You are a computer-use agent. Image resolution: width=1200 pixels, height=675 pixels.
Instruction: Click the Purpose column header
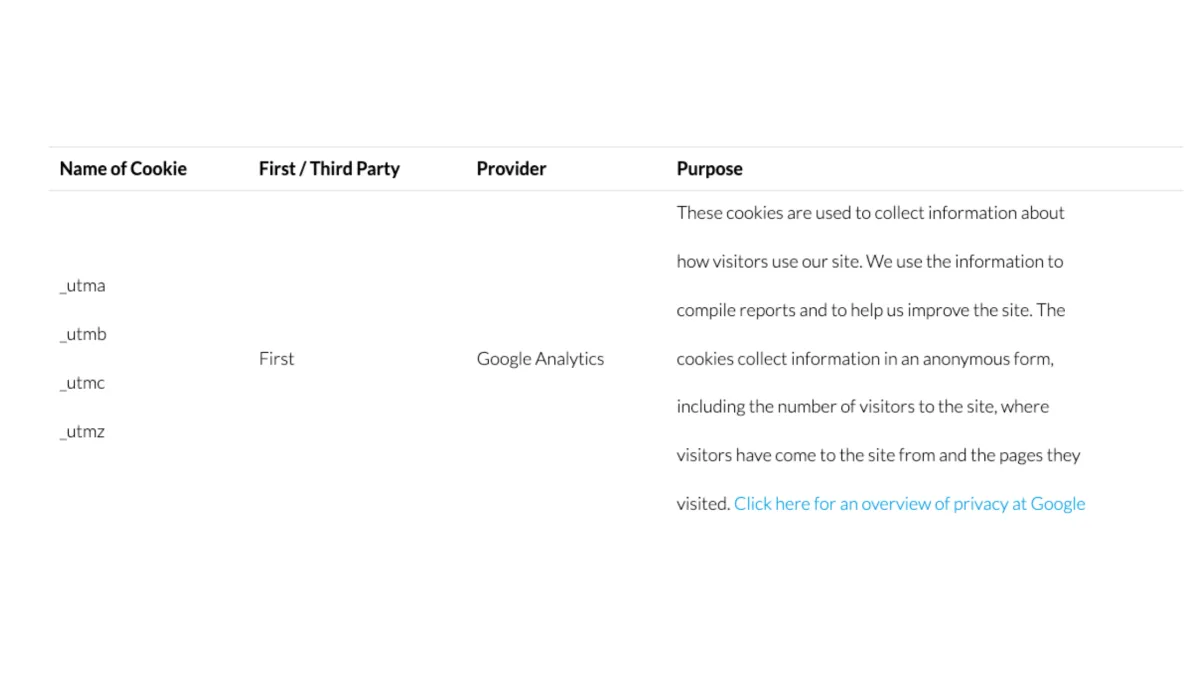[709, 169]
